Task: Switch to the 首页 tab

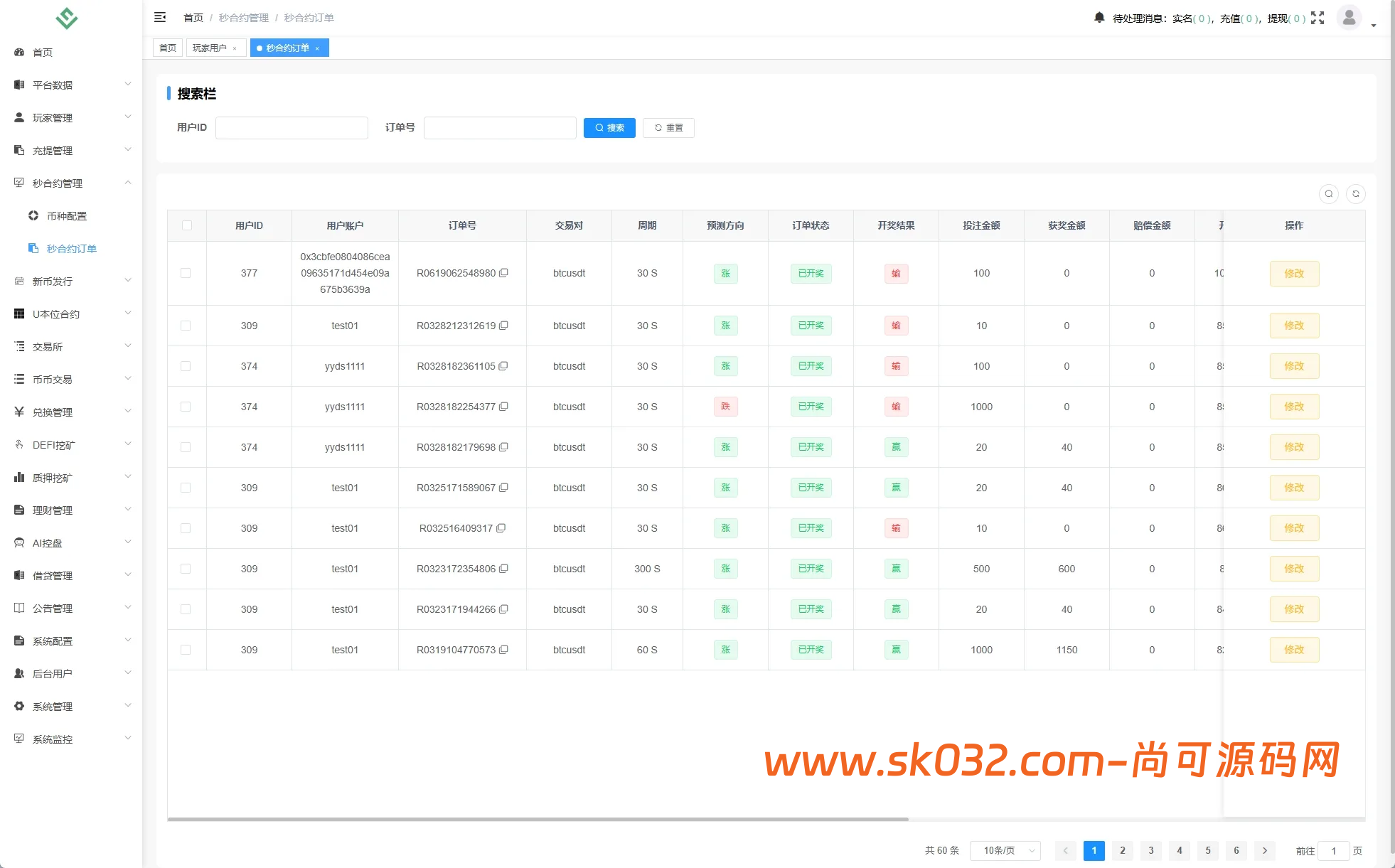Action: 168,48
